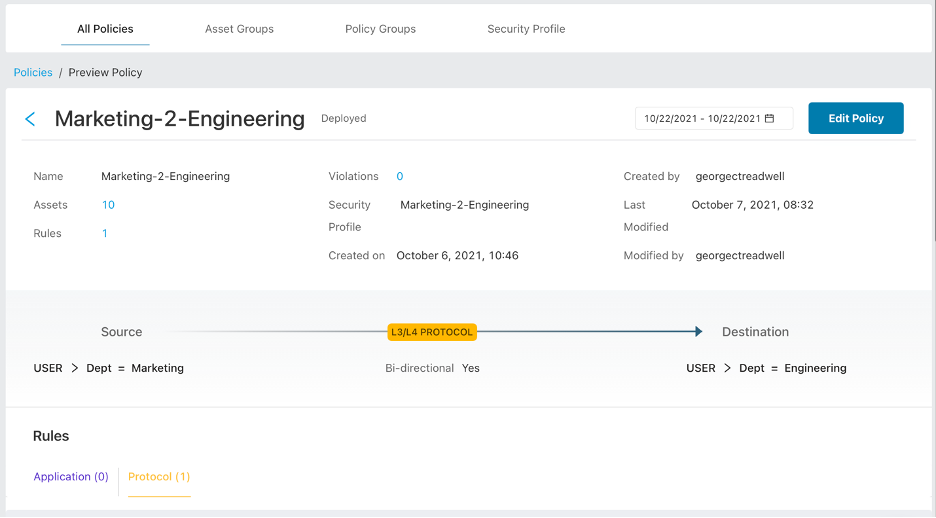Viewport: 936px width, 518px height.
Task: Click the destination USER label
Action: click(701, 368)
